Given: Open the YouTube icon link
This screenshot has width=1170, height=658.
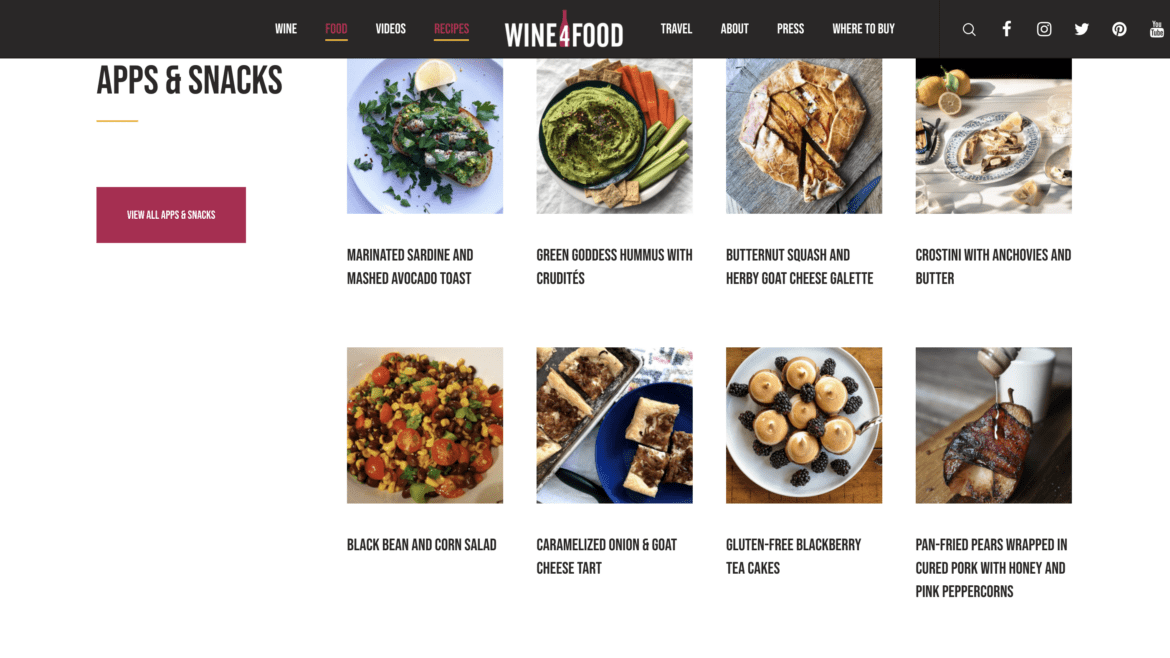Looking at the screenshot, I should 1157,29.
